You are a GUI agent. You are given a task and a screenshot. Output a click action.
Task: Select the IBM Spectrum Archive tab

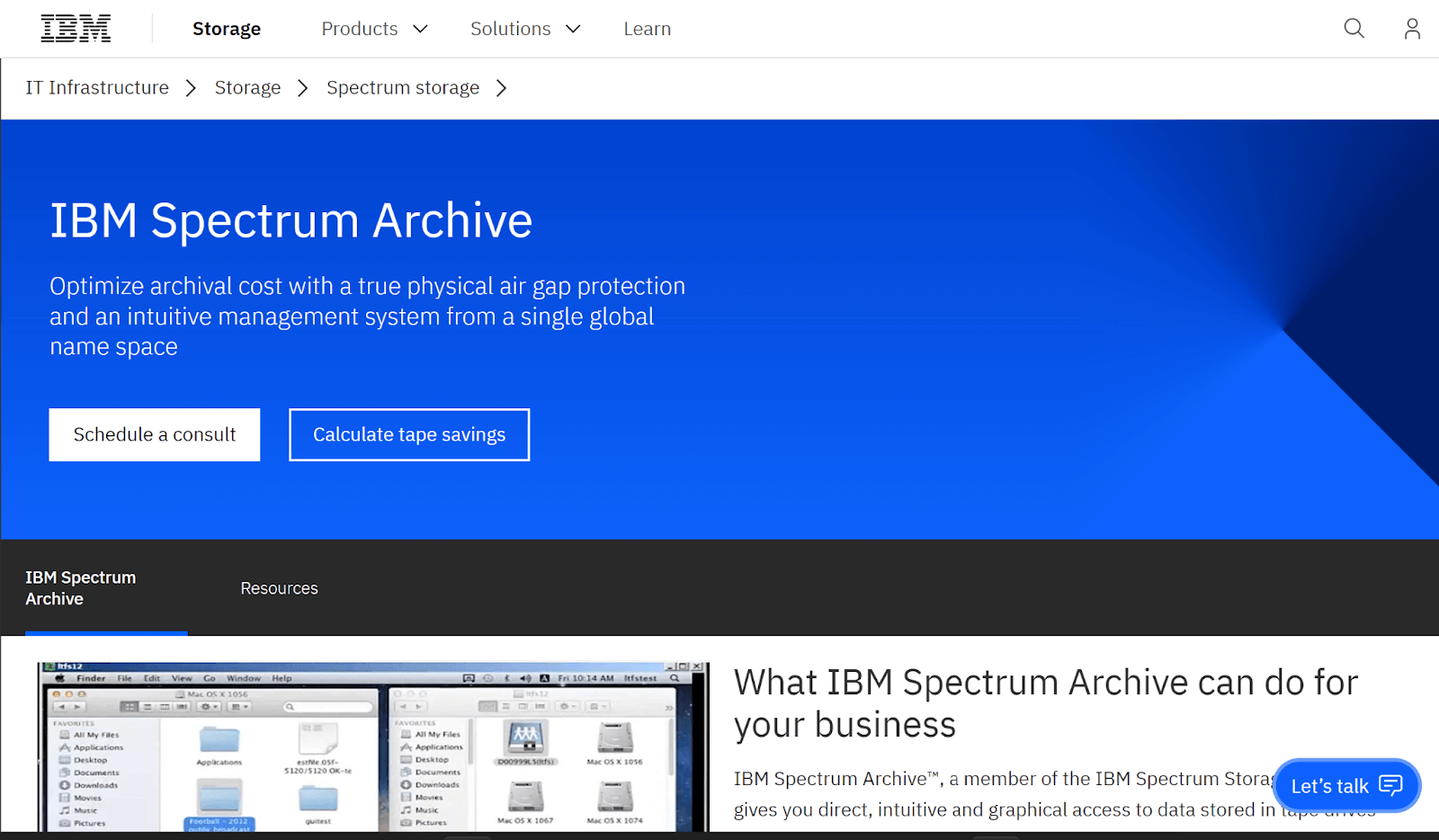pyautogui.click(x=81, y=587)
